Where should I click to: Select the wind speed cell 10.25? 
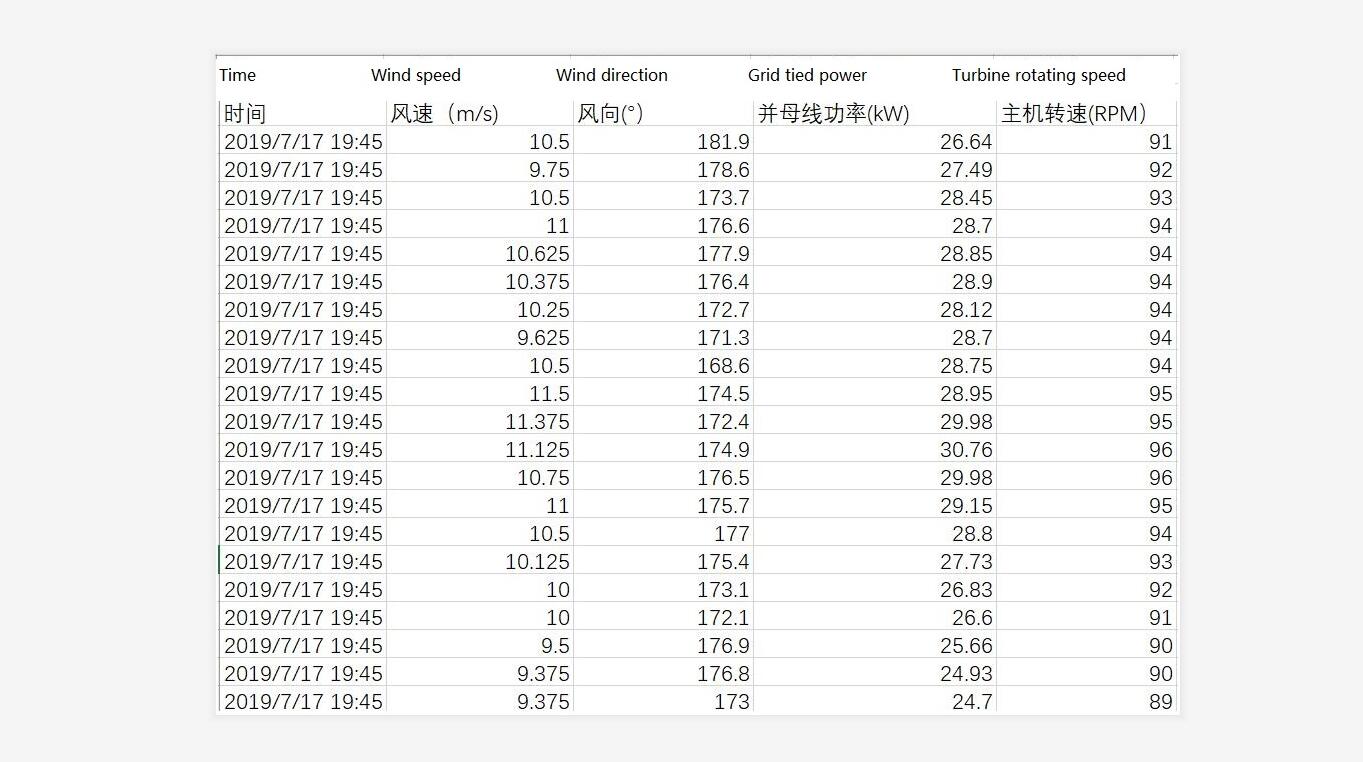tap(479, 310)
